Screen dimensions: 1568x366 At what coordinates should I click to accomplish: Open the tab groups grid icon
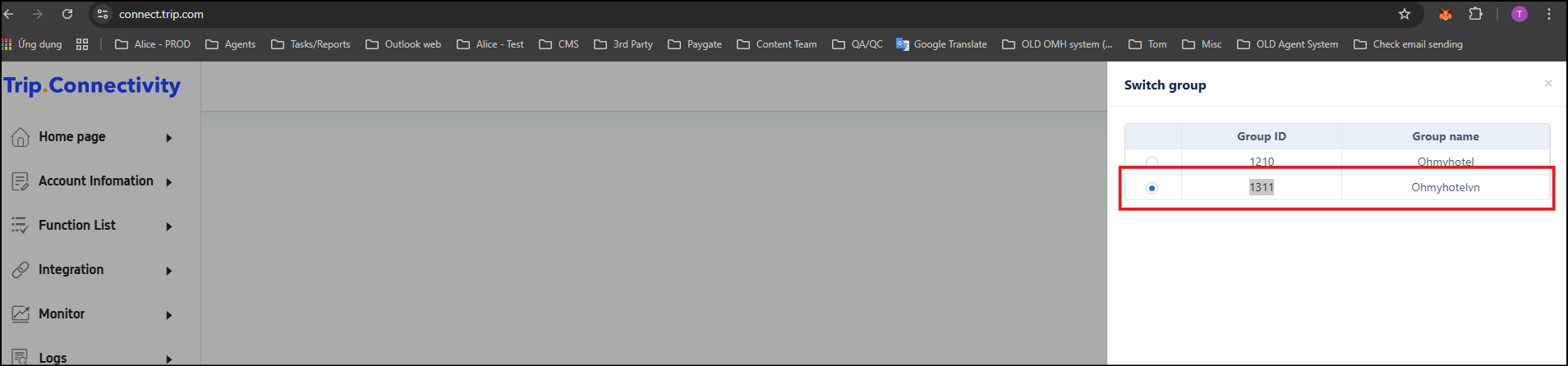click(x=82, y=44)
